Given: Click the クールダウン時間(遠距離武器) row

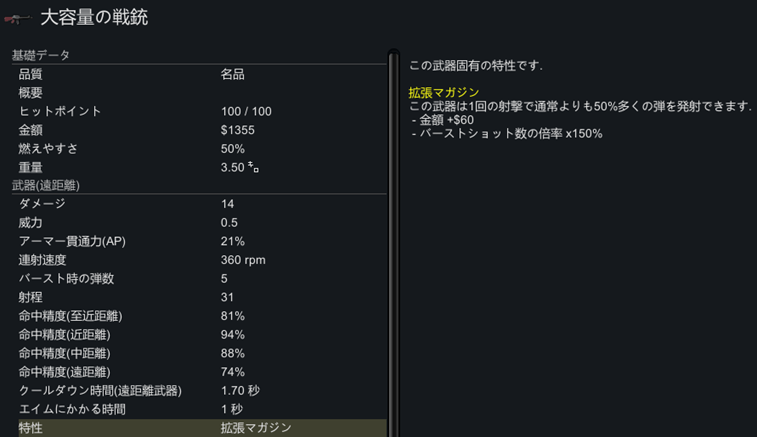Looking at the screenshot, I should pyautogui.click(x=202, y=391).
